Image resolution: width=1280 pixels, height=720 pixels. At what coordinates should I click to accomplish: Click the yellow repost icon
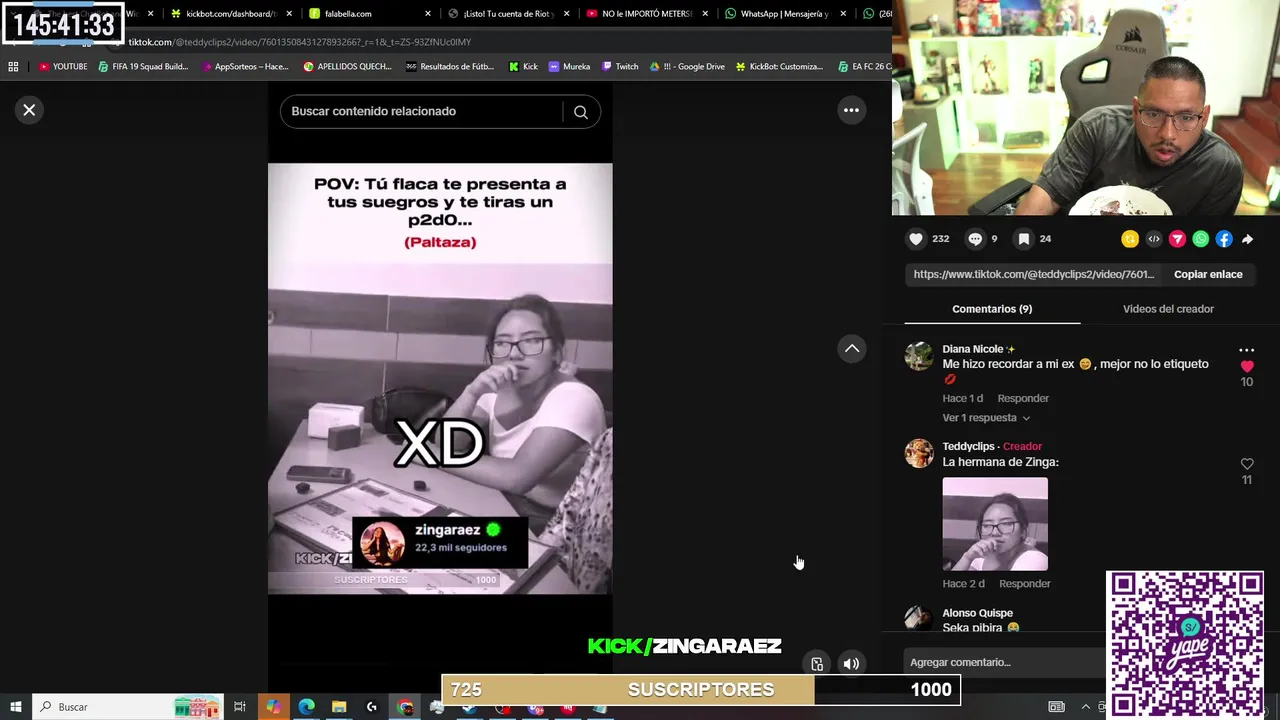coord(1130,239)
